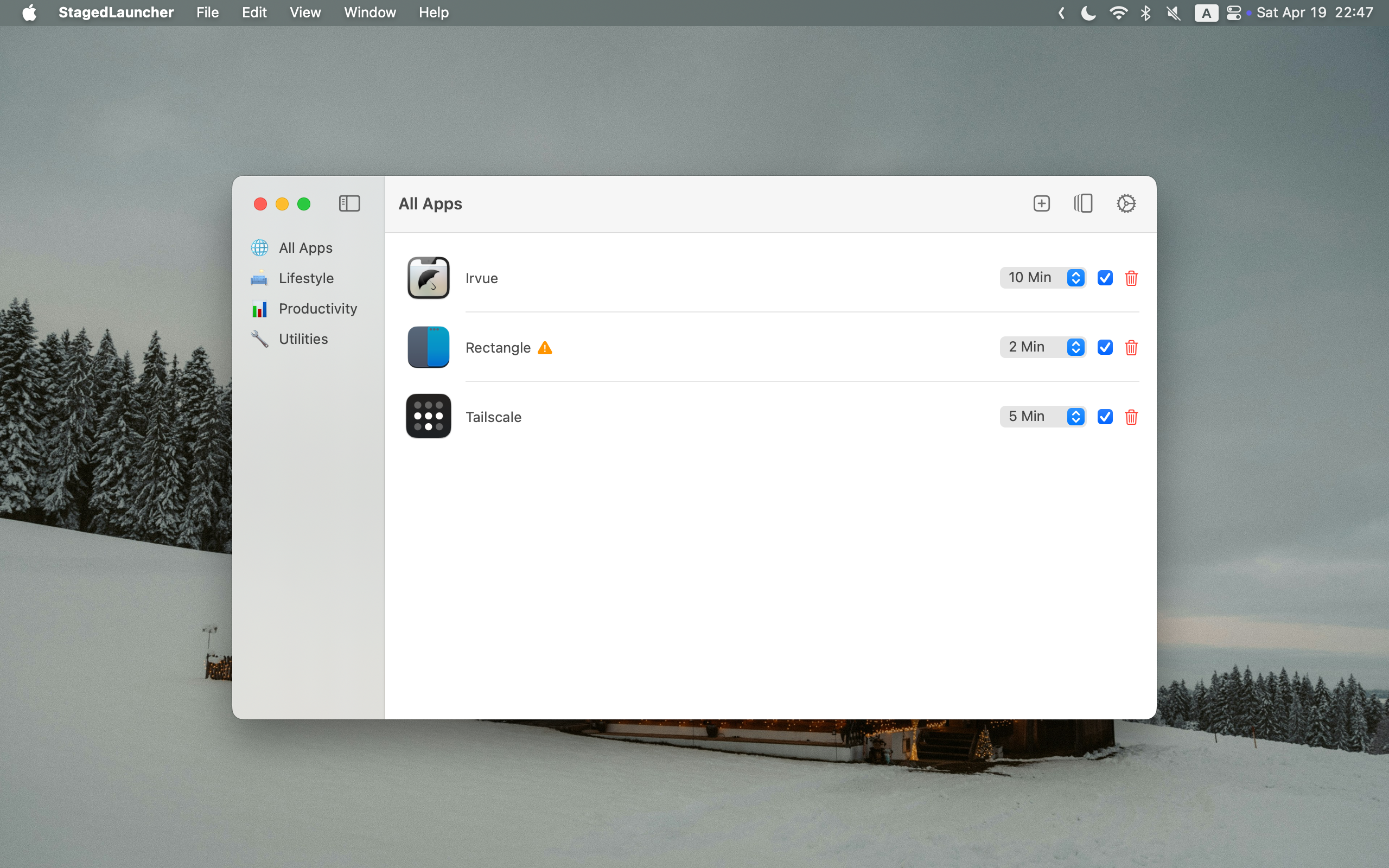Click the Irvue app name
Screen dimensions: 1389x868
point(481,278)
